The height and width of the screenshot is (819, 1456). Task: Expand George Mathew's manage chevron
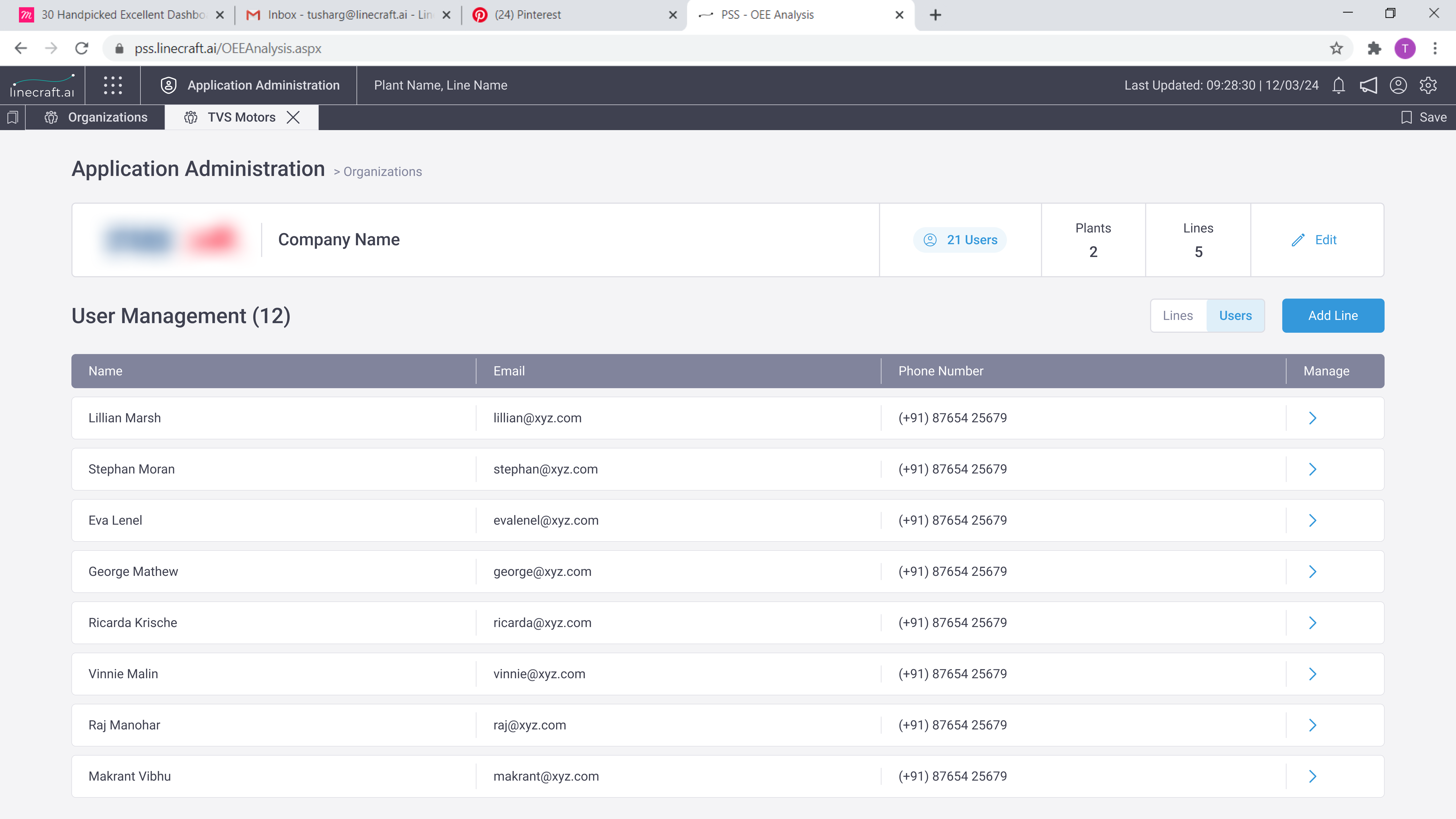[1312, 571]
